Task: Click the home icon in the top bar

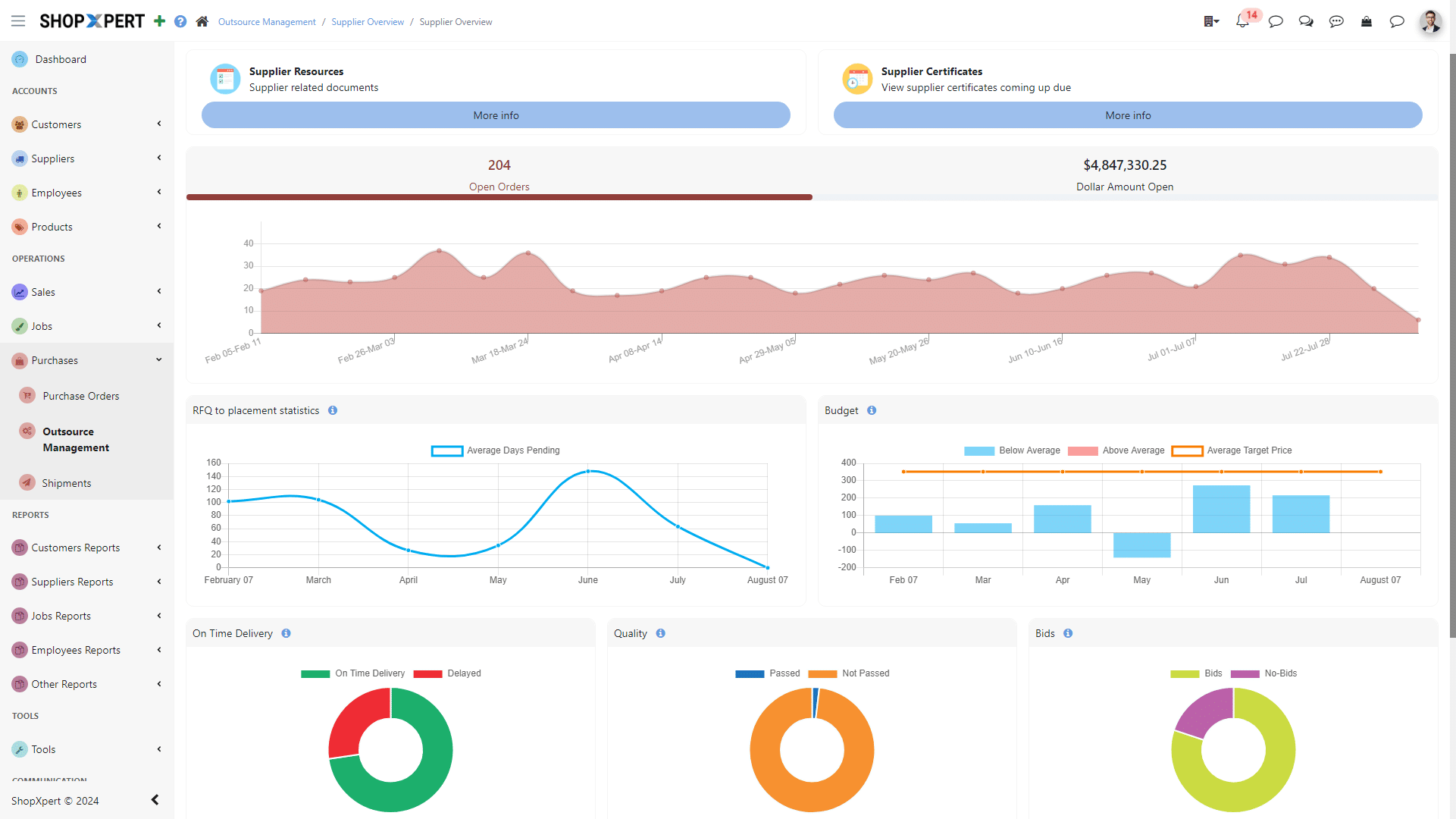Action: click(x=202, y=21)
